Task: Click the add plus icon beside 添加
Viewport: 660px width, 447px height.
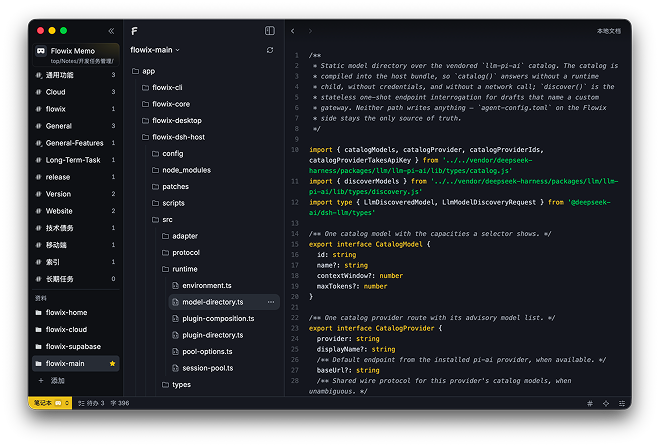Action: point(41,380)
